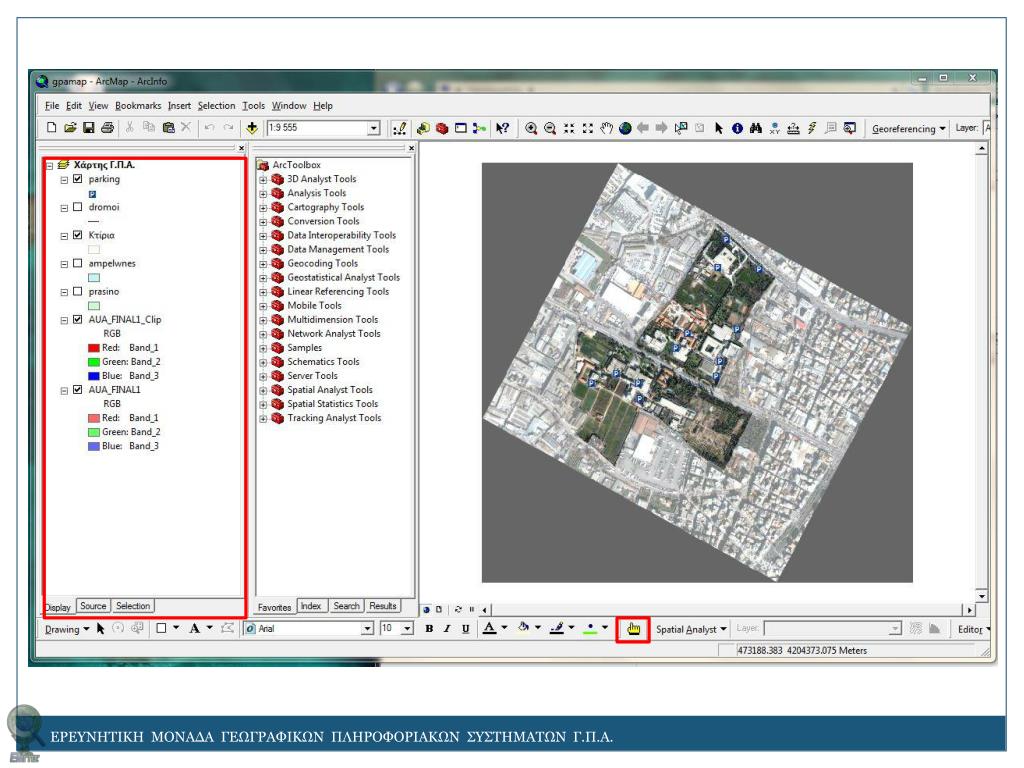Image resolution: width=1024 pixels, height=768 pixels.
Task: Open a map document with the folder icon
Action: click(x=71, y=128)
